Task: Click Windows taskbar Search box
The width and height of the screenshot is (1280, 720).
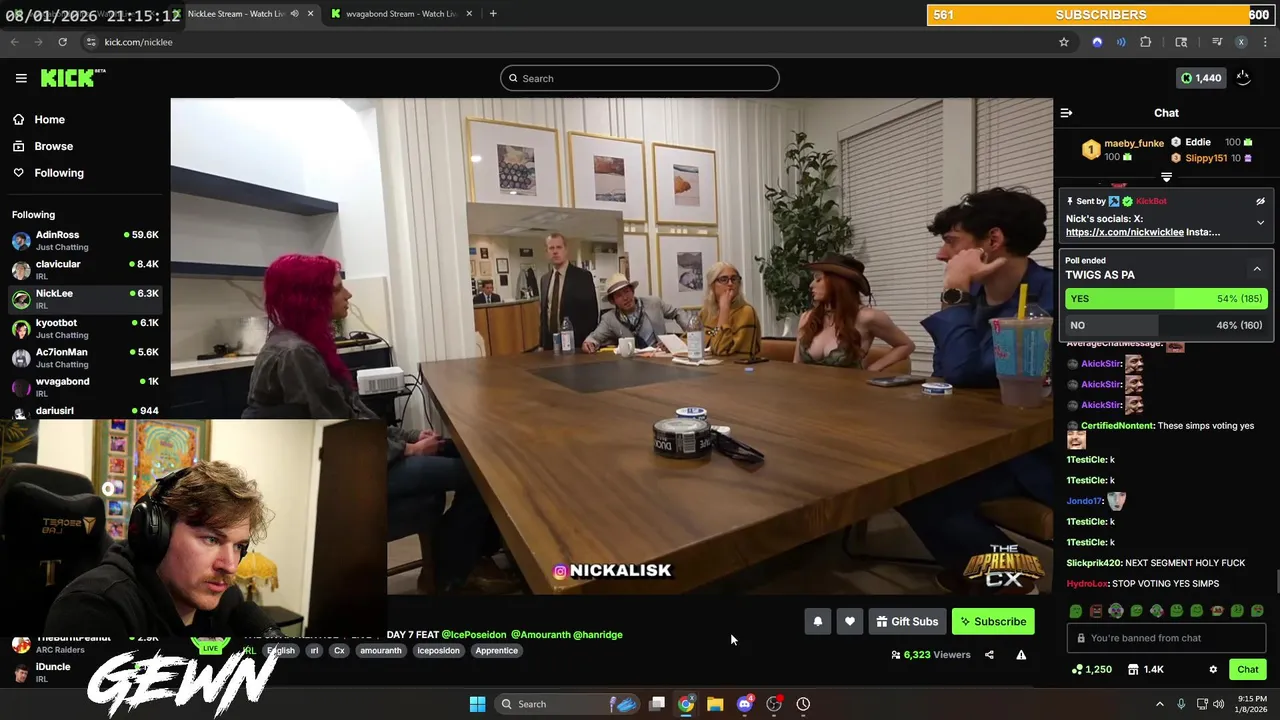Action: tap(566, 704)
